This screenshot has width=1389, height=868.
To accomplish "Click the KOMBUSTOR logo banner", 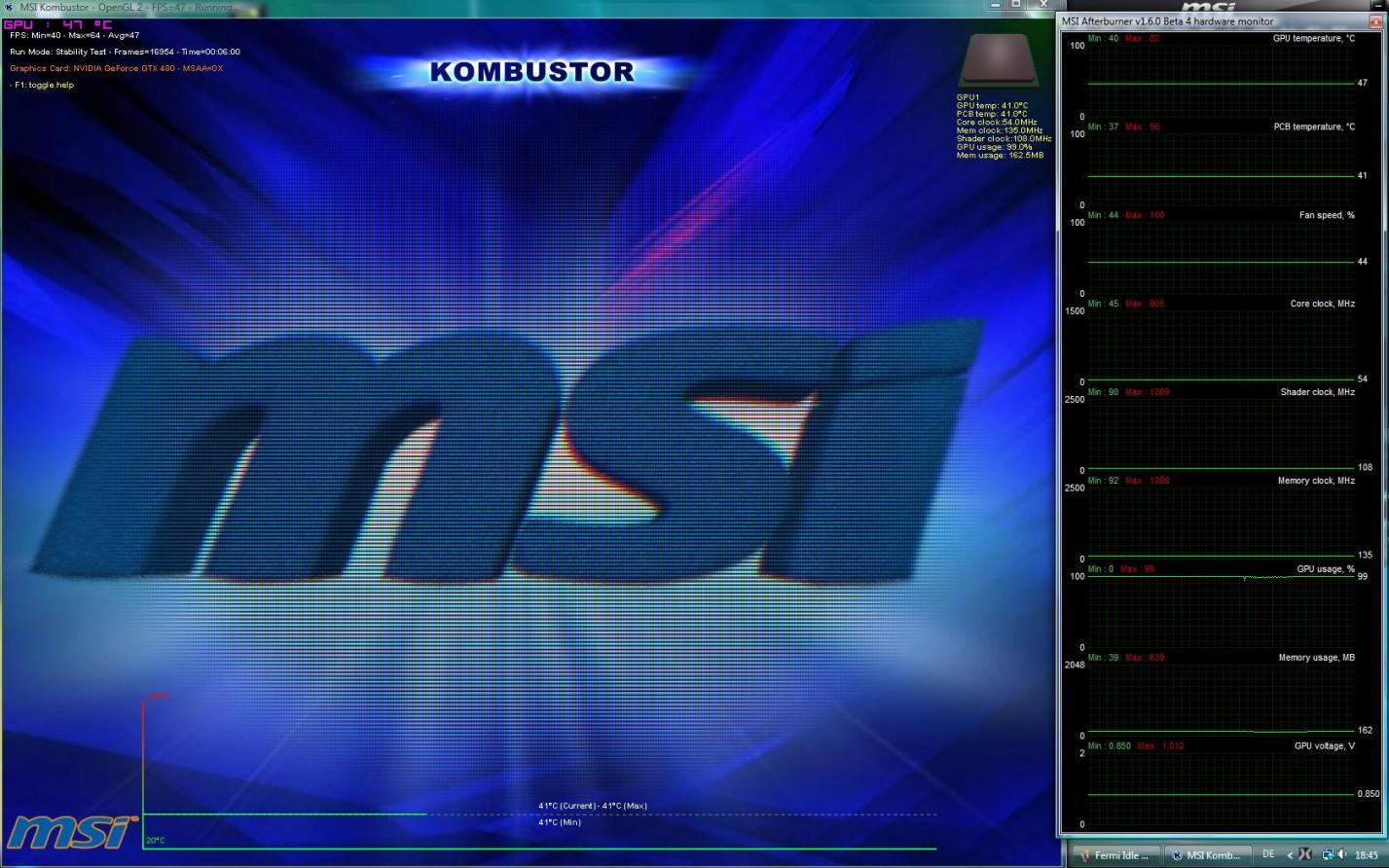I will coord(531,72).
